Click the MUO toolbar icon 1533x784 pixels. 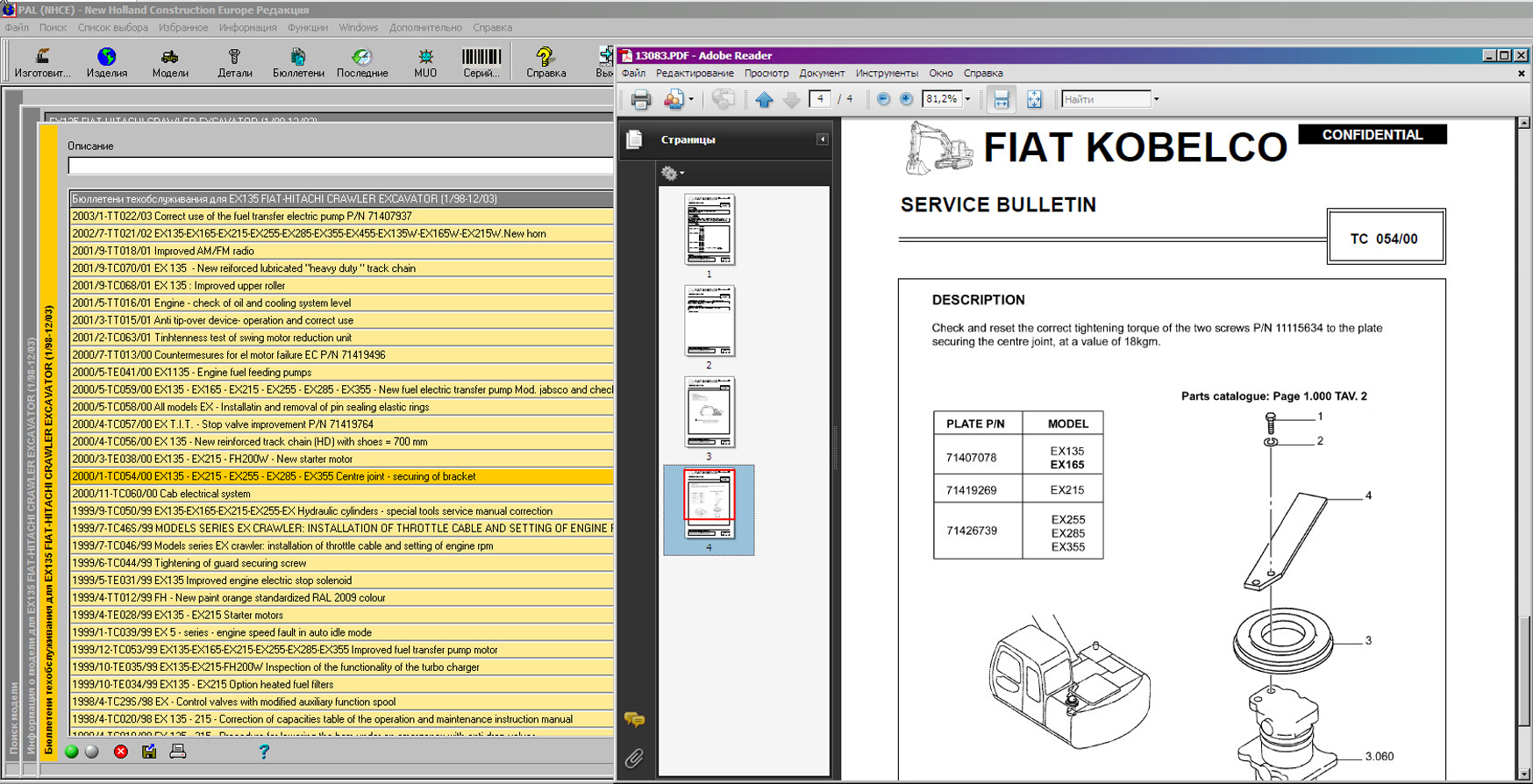pos(425,58)
